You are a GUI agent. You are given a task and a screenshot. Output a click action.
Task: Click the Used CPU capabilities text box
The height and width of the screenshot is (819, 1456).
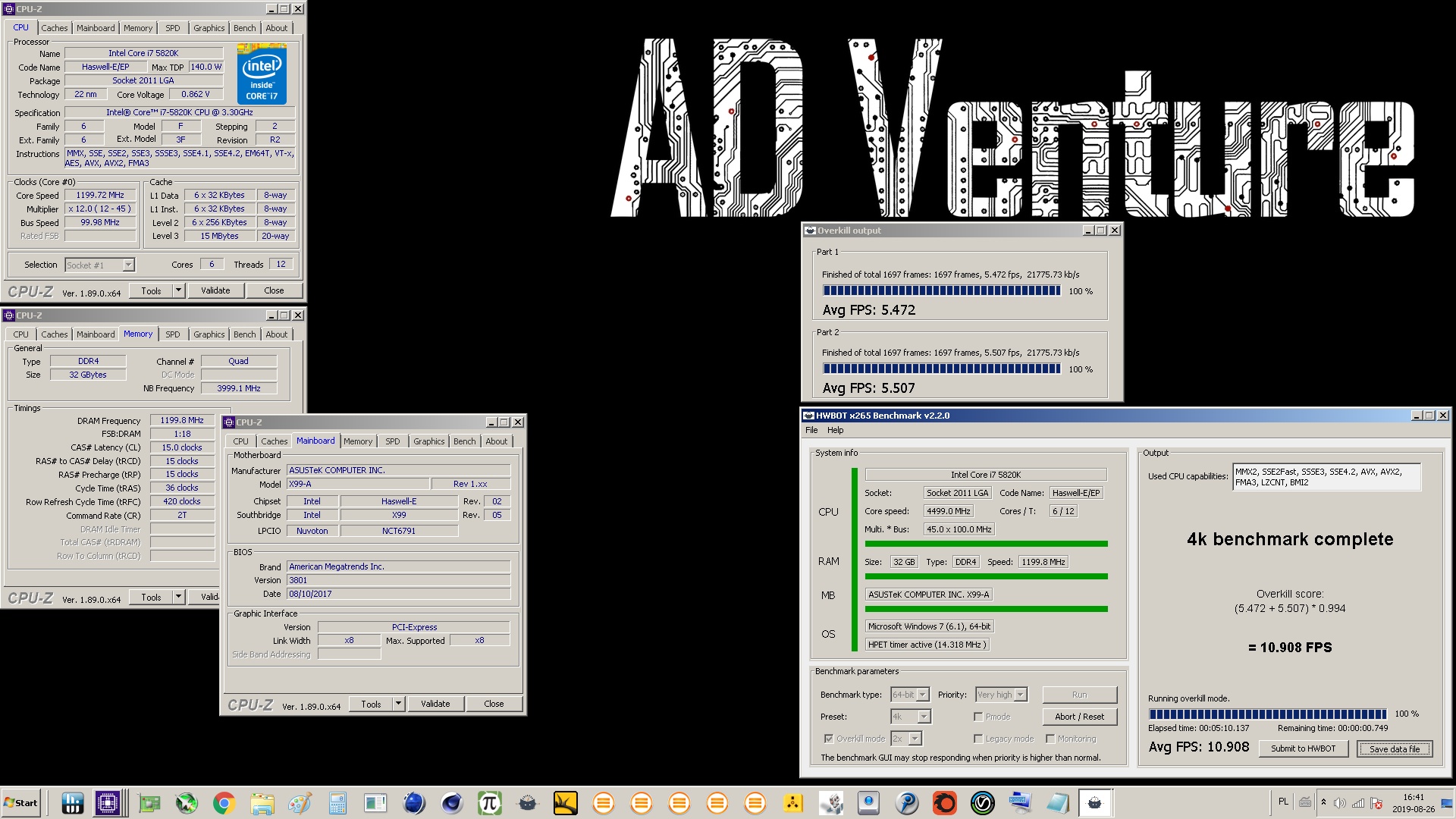pyautogui.click(x=1326, y=477)
